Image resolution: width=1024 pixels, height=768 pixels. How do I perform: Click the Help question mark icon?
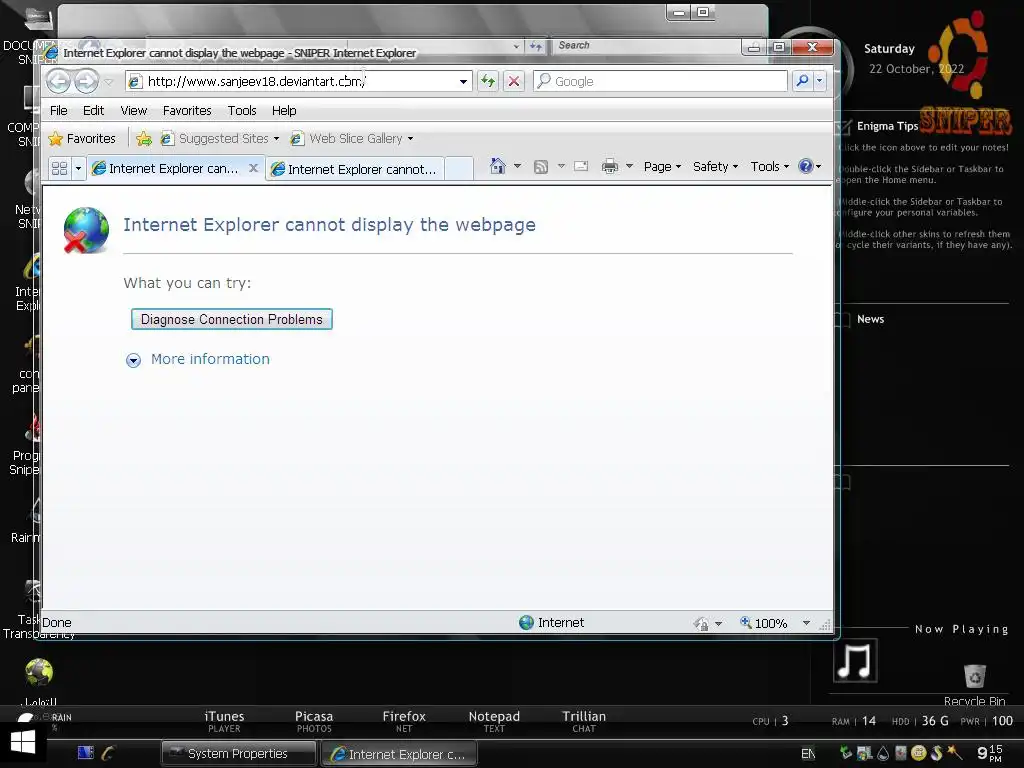[806, 166]
